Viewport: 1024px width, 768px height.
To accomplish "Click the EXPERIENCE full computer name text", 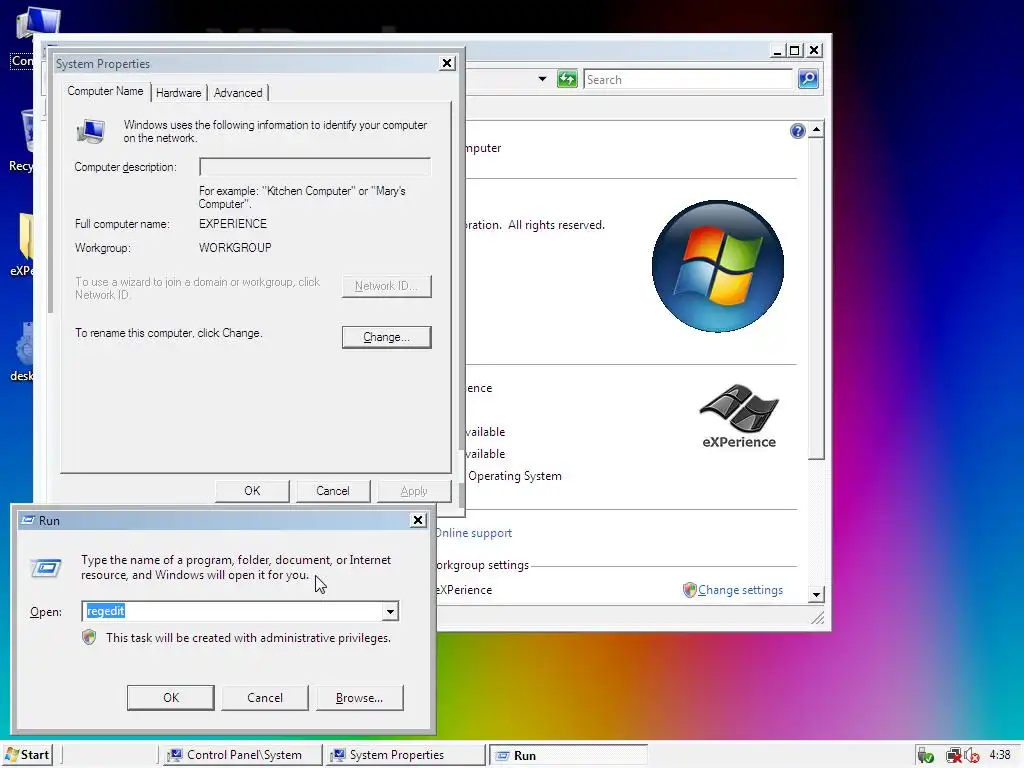I will [232, 223].
